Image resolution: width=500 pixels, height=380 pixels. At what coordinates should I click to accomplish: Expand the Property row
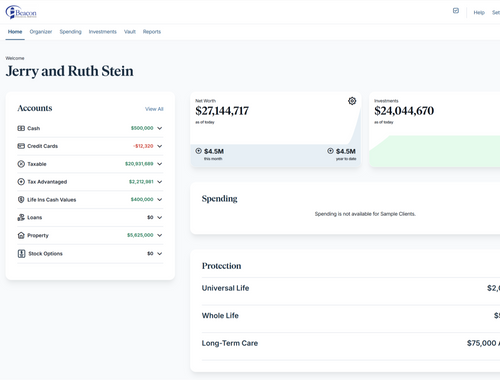(160, 235)
